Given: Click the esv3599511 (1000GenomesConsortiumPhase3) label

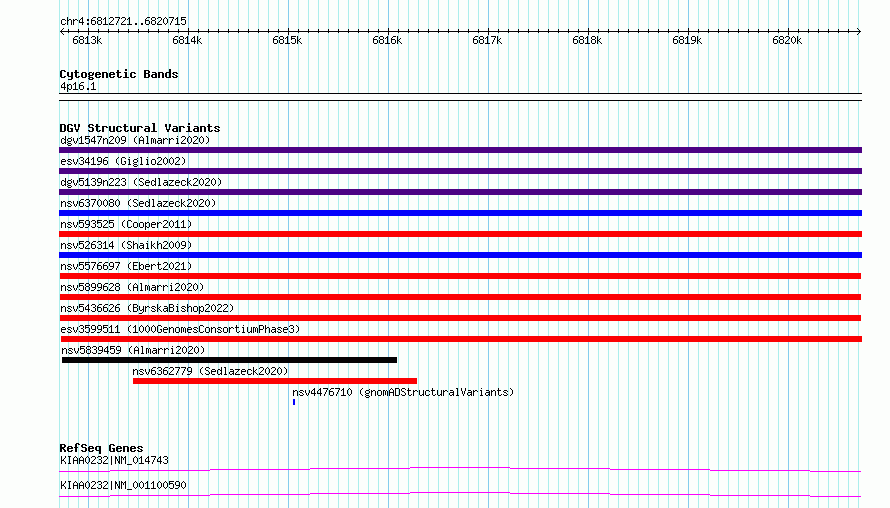Looking at the screenshot, I should point(180,329).
